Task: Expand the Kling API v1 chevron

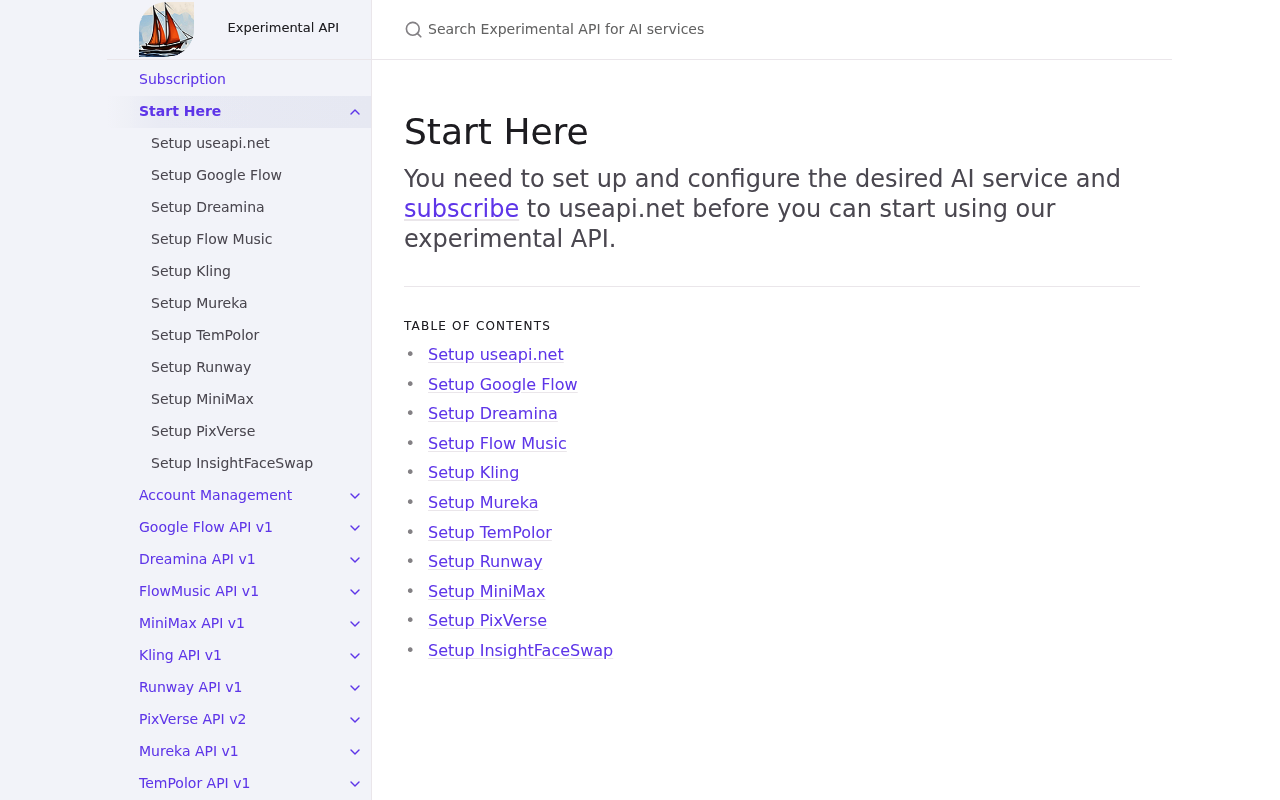Action: [x=355, y=656]
